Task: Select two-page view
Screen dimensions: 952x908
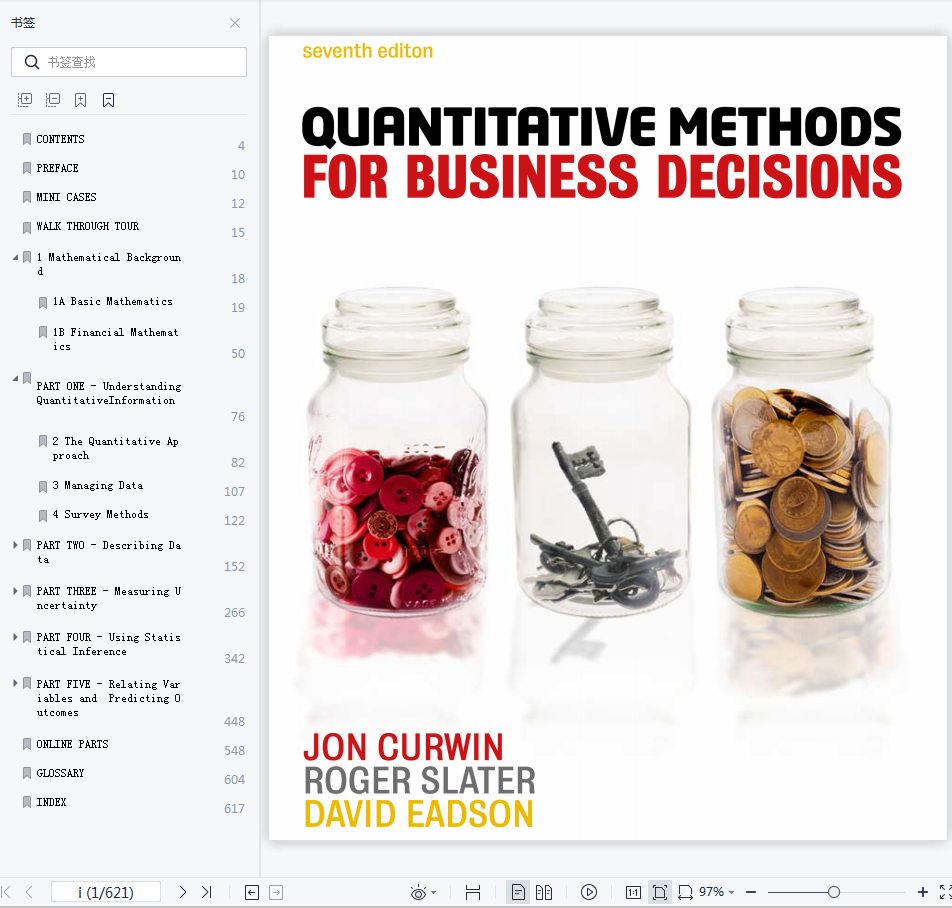Action: [x=544, y=892]
